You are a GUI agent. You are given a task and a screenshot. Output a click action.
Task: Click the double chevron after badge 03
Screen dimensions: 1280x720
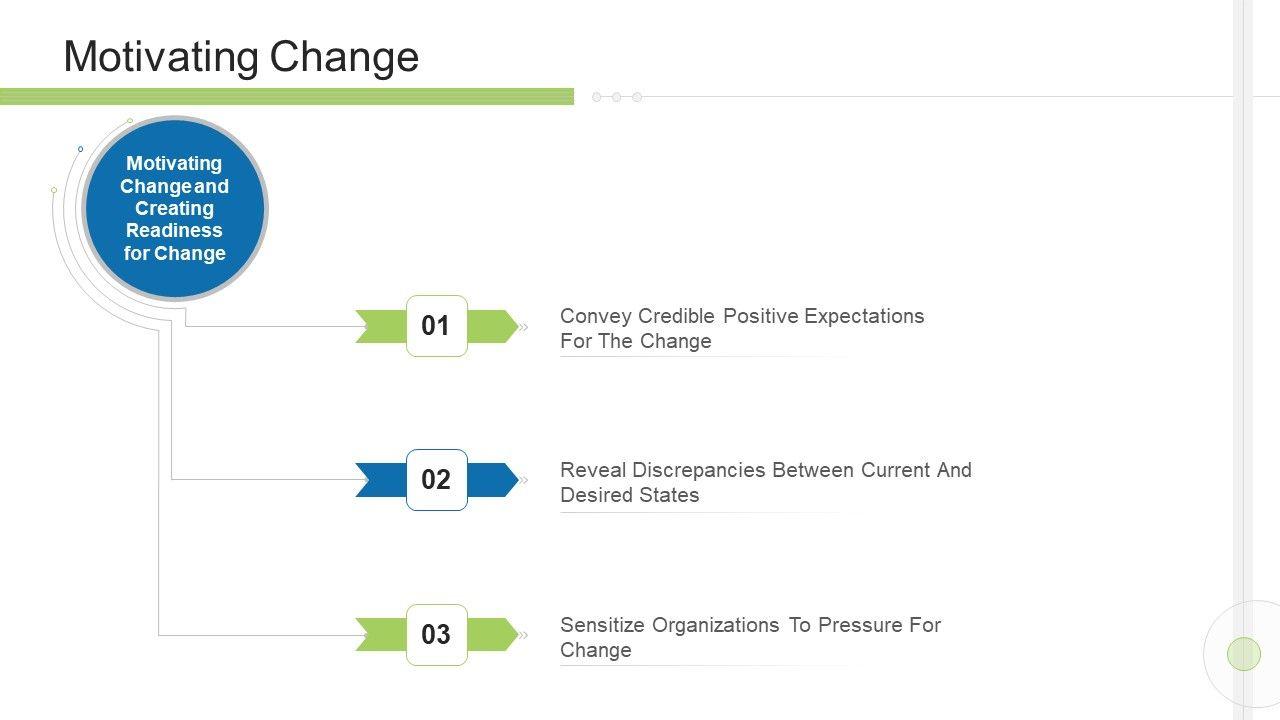coord(523,635)
